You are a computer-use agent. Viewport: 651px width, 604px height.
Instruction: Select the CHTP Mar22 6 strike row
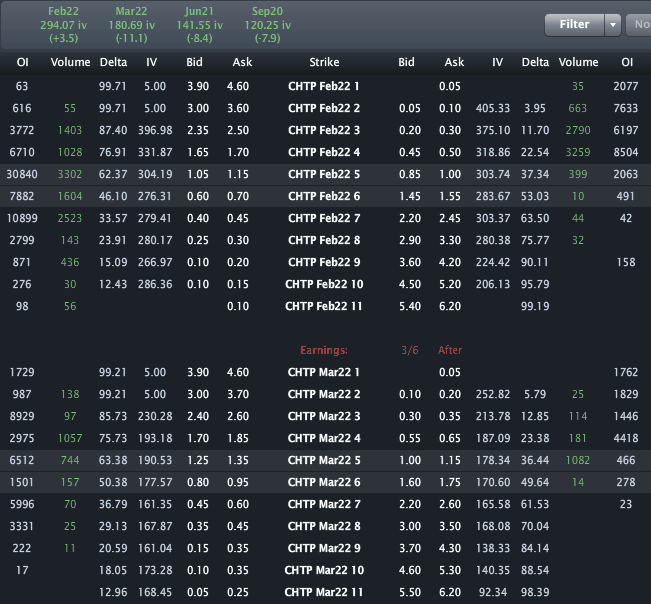(323, 484)
